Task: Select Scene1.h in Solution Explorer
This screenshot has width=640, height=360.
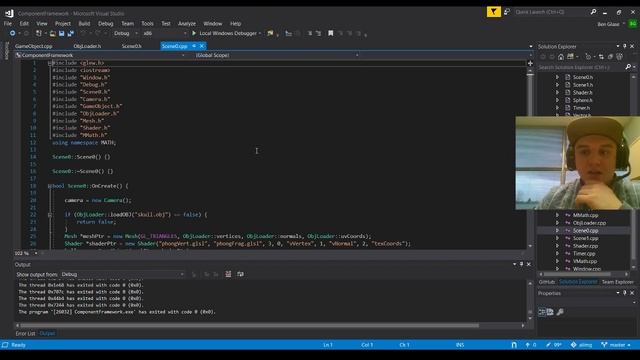Action: 583,85
